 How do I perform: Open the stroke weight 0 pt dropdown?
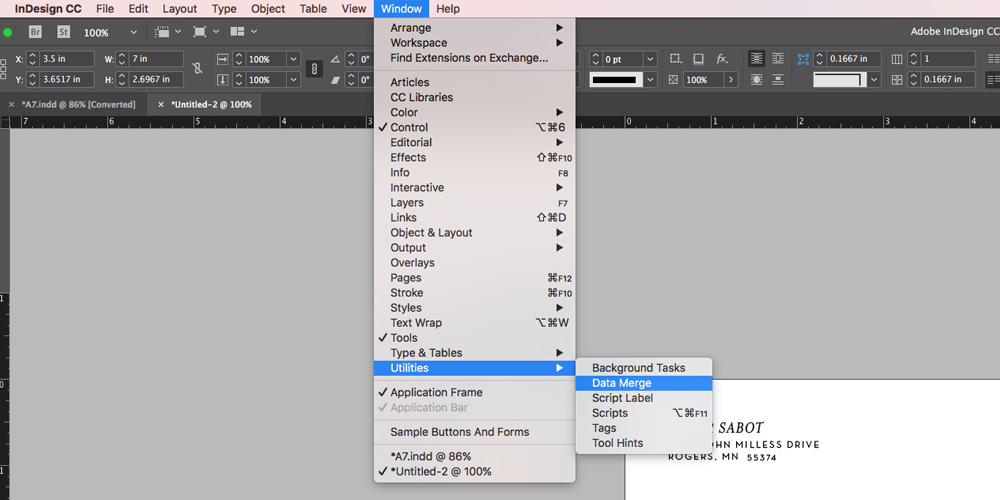[x=650, y=59]
